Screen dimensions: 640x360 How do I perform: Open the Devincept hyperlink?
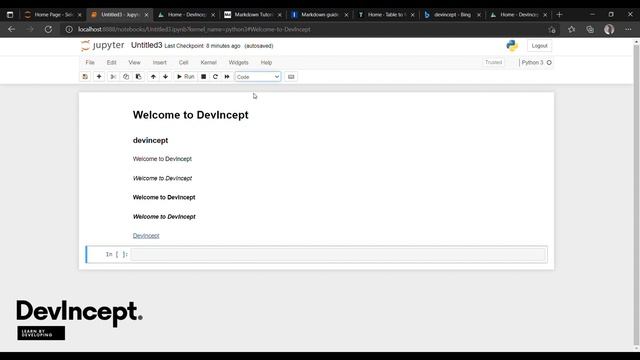[x=146, y=236]
